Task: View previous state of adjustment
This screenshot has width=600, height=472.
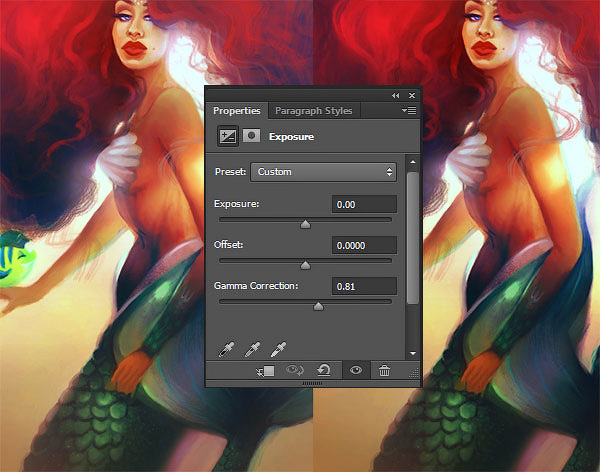Action: coord(295,370)
